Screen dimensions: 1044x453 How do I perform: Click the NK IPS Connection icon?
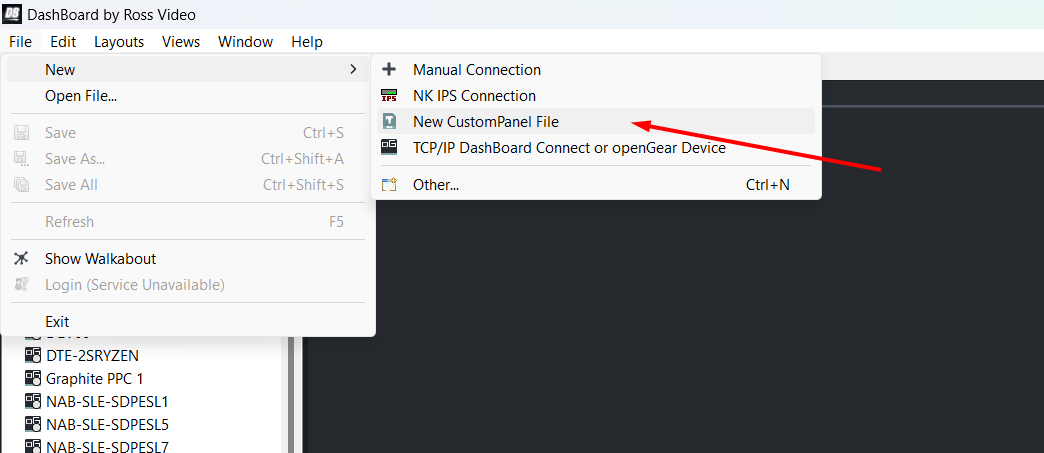[390, 96]
